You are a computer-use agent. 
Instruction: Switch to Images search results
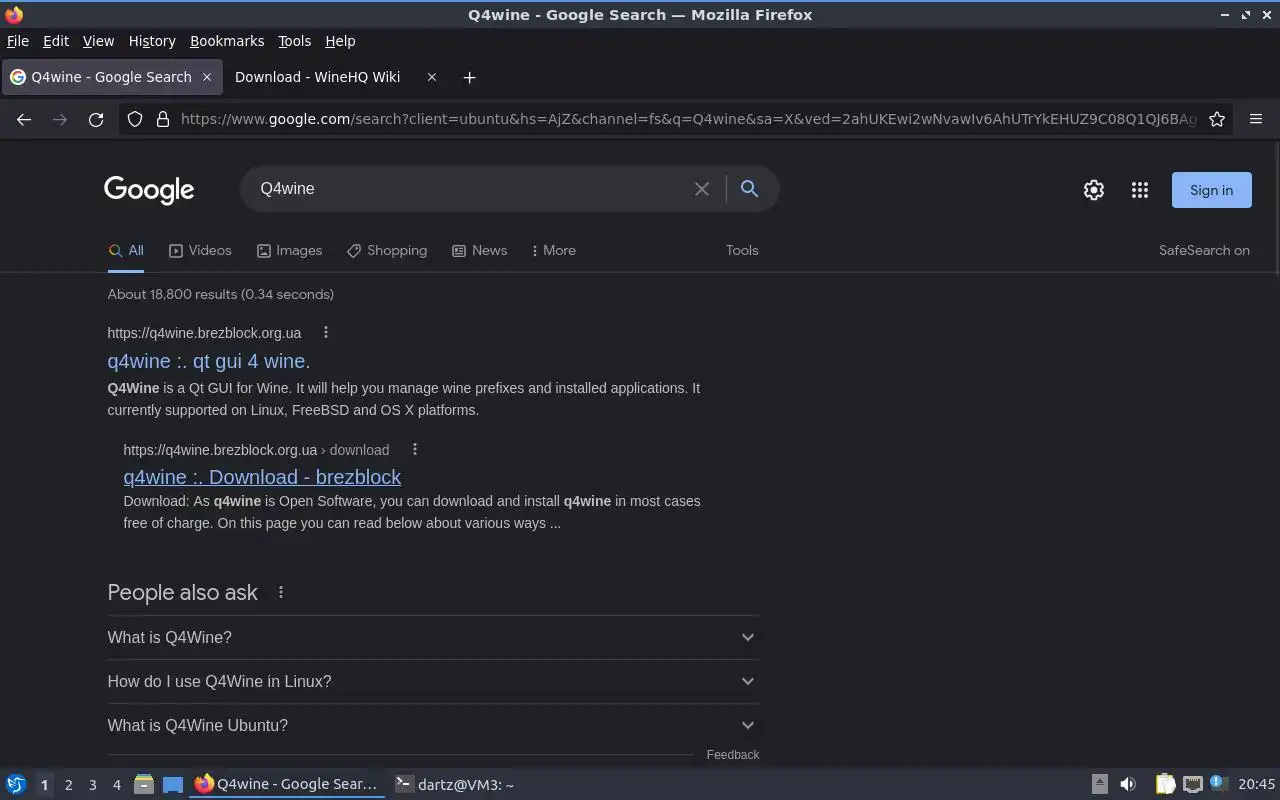(289, 251)
